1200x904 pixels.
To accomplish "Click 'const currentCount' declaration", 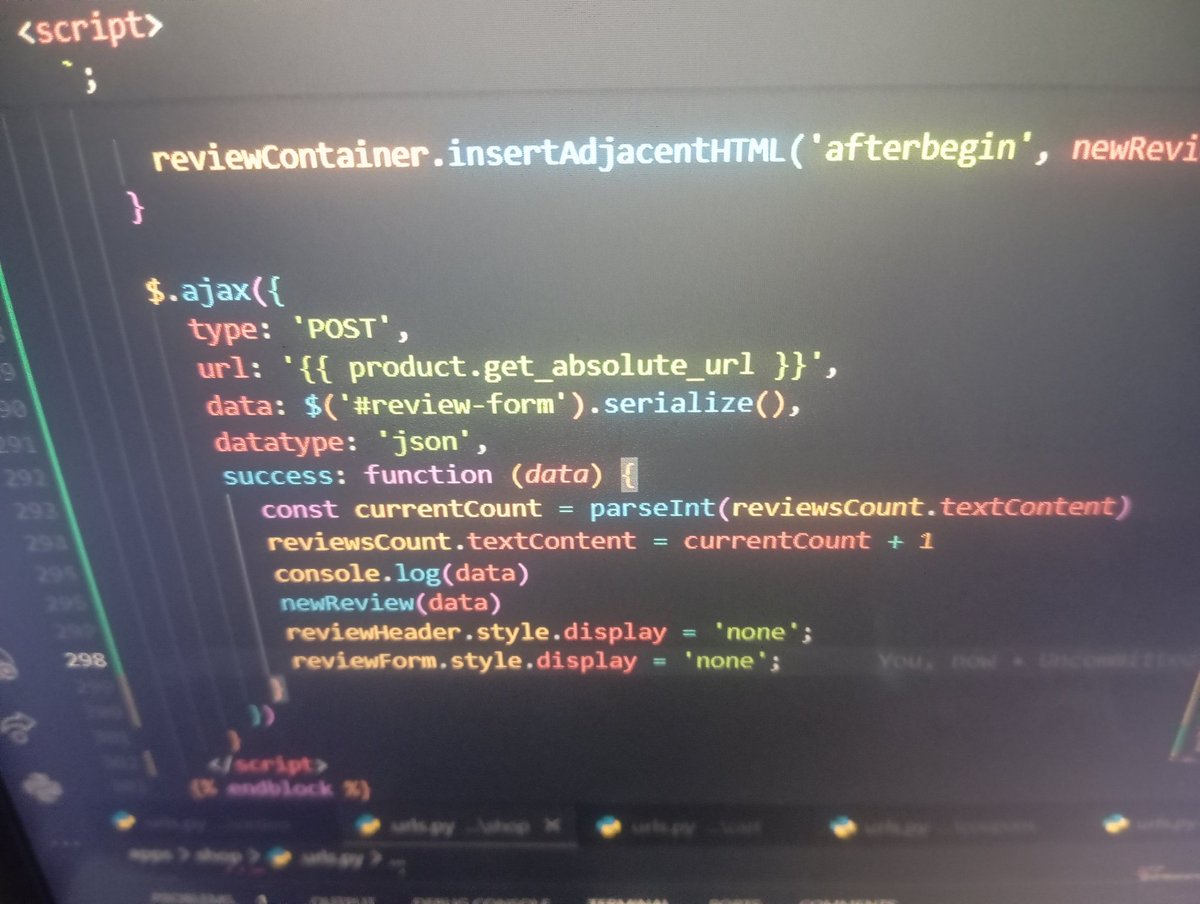I will (x=401, y=509).
